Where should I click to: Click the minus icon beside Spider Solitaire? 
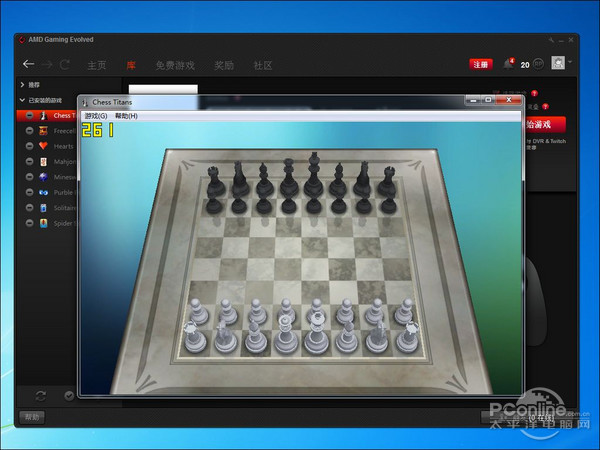pyautogui.click(x=29, y=223)
